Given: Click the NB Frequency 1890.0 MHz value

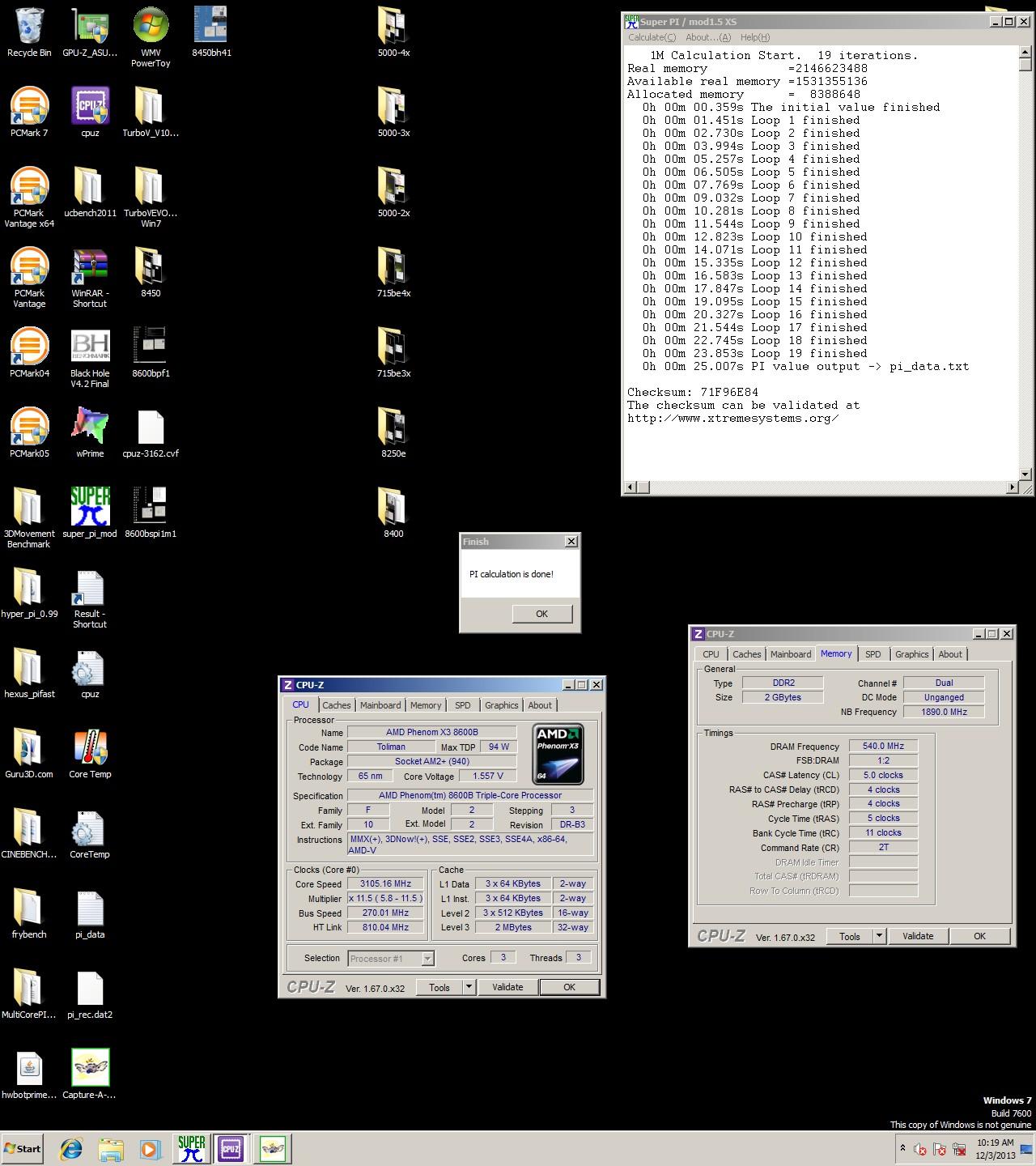Looking at the screenshot, I should pyautogui.click(x=944, y=712).
